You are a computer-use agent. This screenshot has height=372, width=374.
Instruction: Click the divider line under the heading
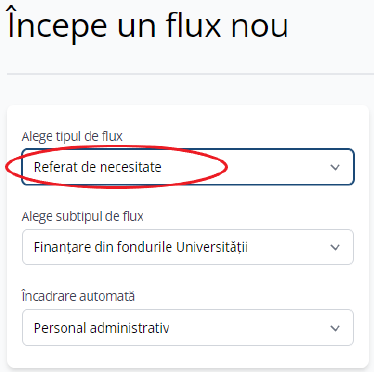tap(190, 74)
